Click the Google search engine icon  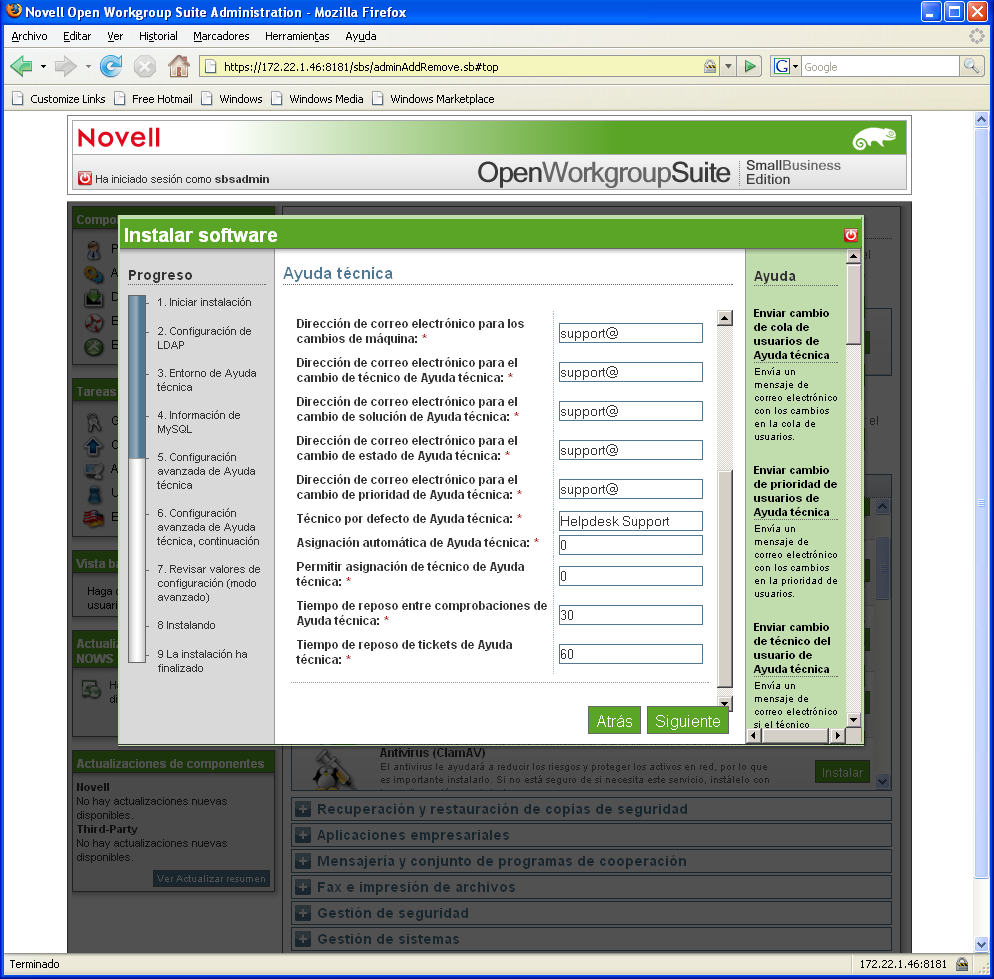(782, 66)
